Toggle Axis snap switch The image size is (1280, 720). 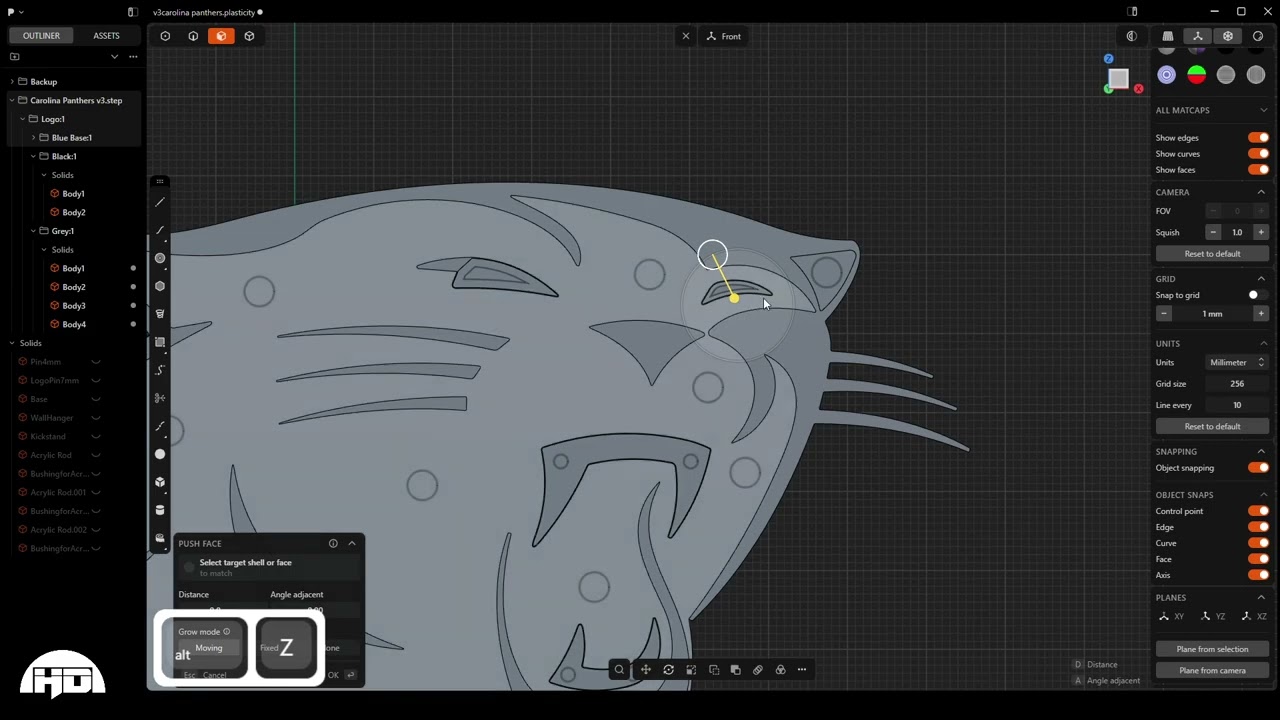tap(1258, 575)
